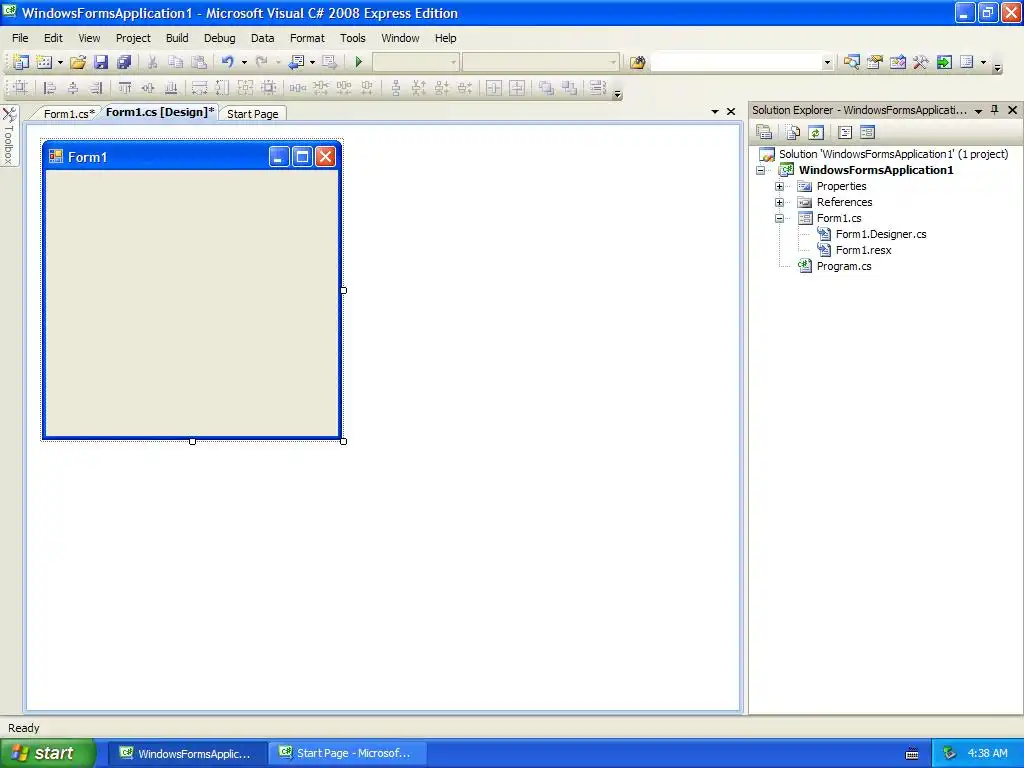Screen dimensions: 1024x768
Task: Click the Save All icon
Action: point(124,62)
